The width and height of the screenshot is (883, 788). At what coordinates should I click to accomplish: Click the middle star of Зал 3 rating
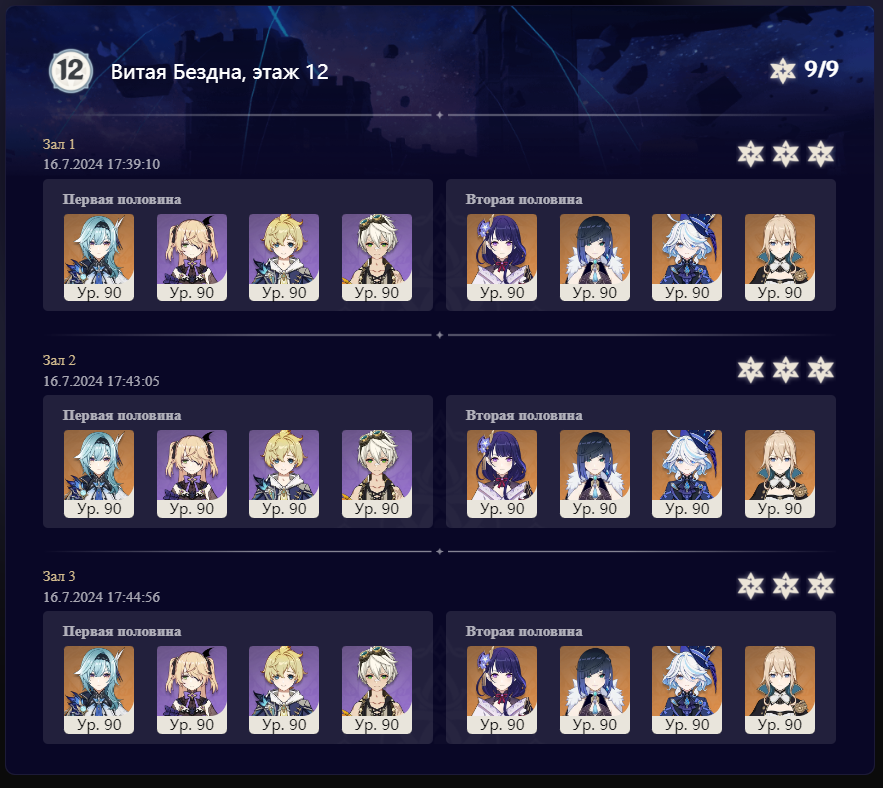coord(786,586)
